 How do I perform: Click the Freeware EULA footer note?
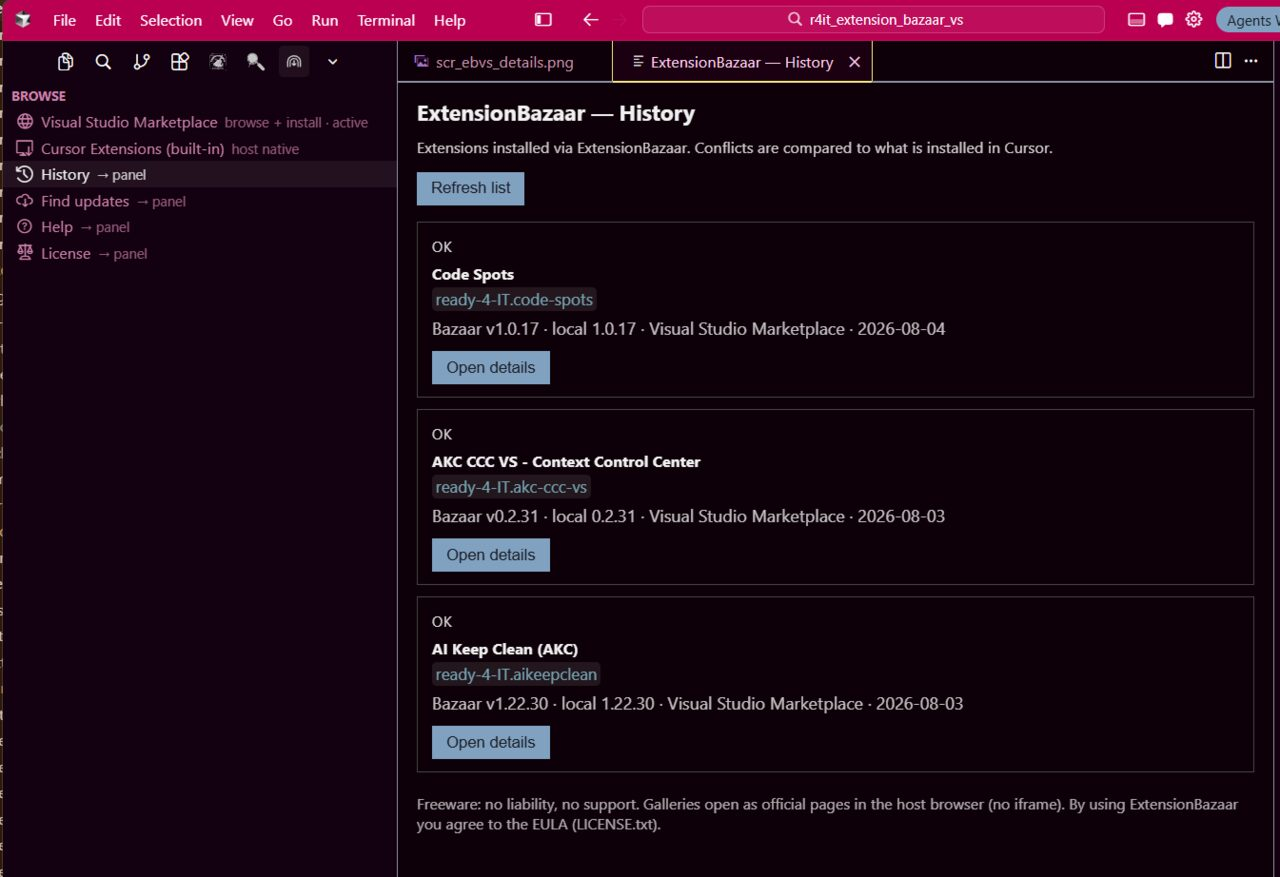click(x=827, y=814)
